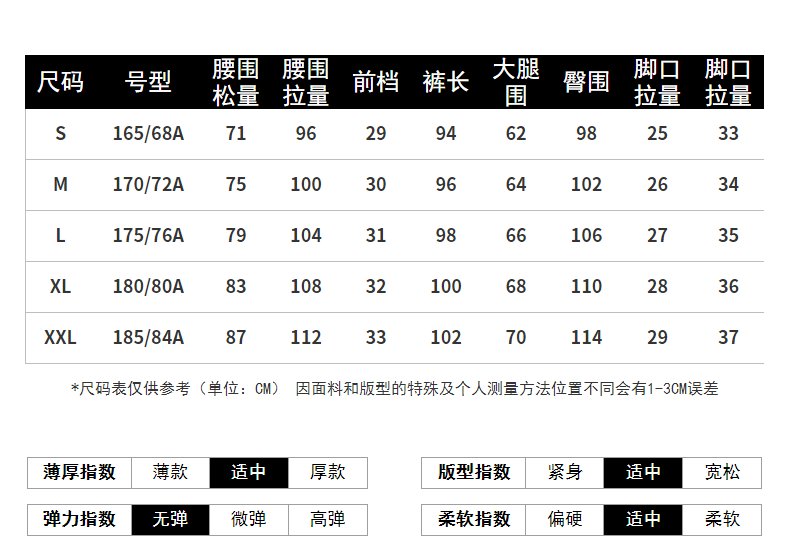The image size is (790, 536).
Task: Click ankle value 28 in XL row
Action: tap(657, 287)
